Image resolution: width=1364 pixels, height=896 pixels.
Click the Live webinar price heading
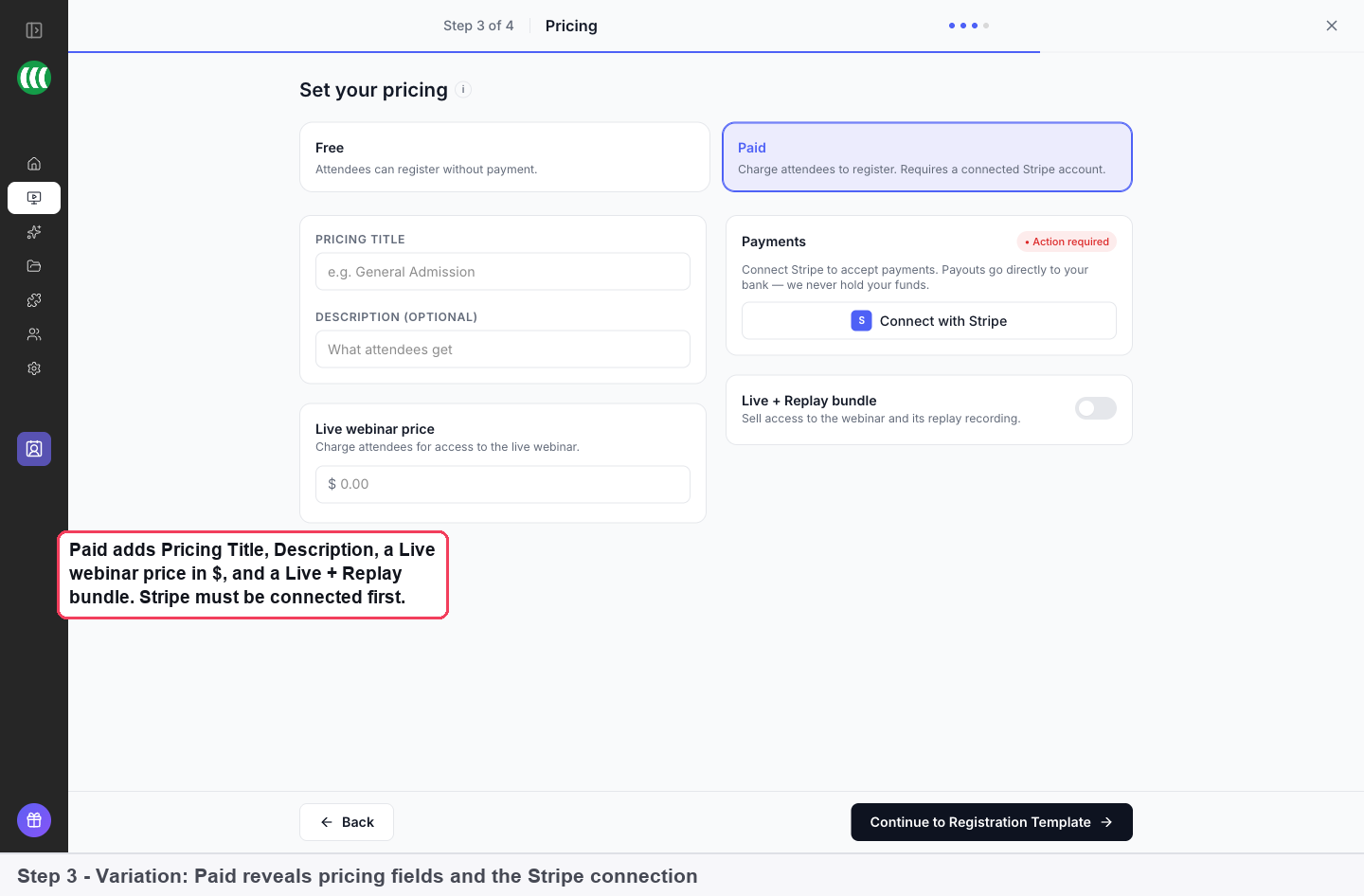point(375,429)
